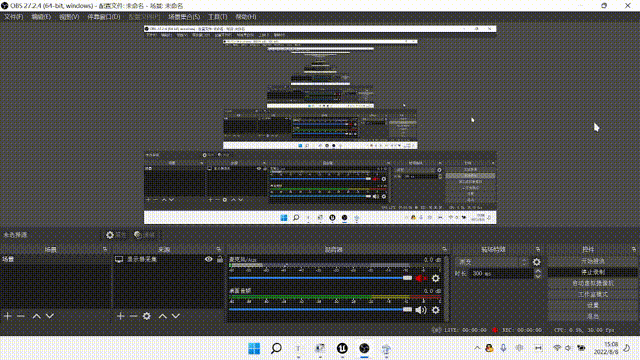Pop out Sources dock with header icon

pyautogui.click(x=218, y=249)
